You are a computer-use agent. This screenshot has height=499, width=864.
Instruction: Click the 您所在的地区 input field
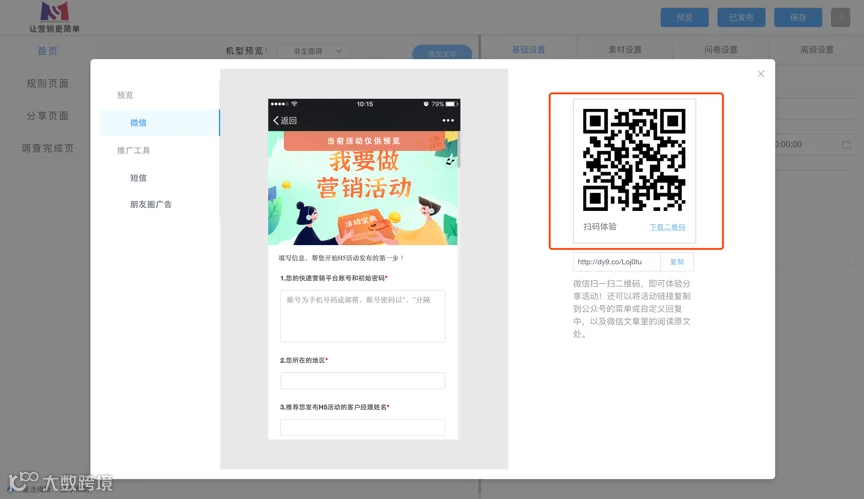363,381
